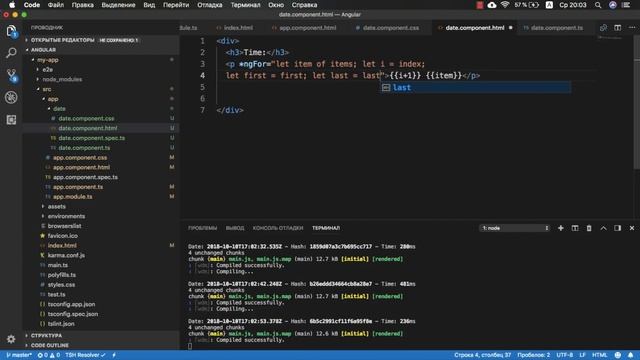Open the Файл menu

56,5
